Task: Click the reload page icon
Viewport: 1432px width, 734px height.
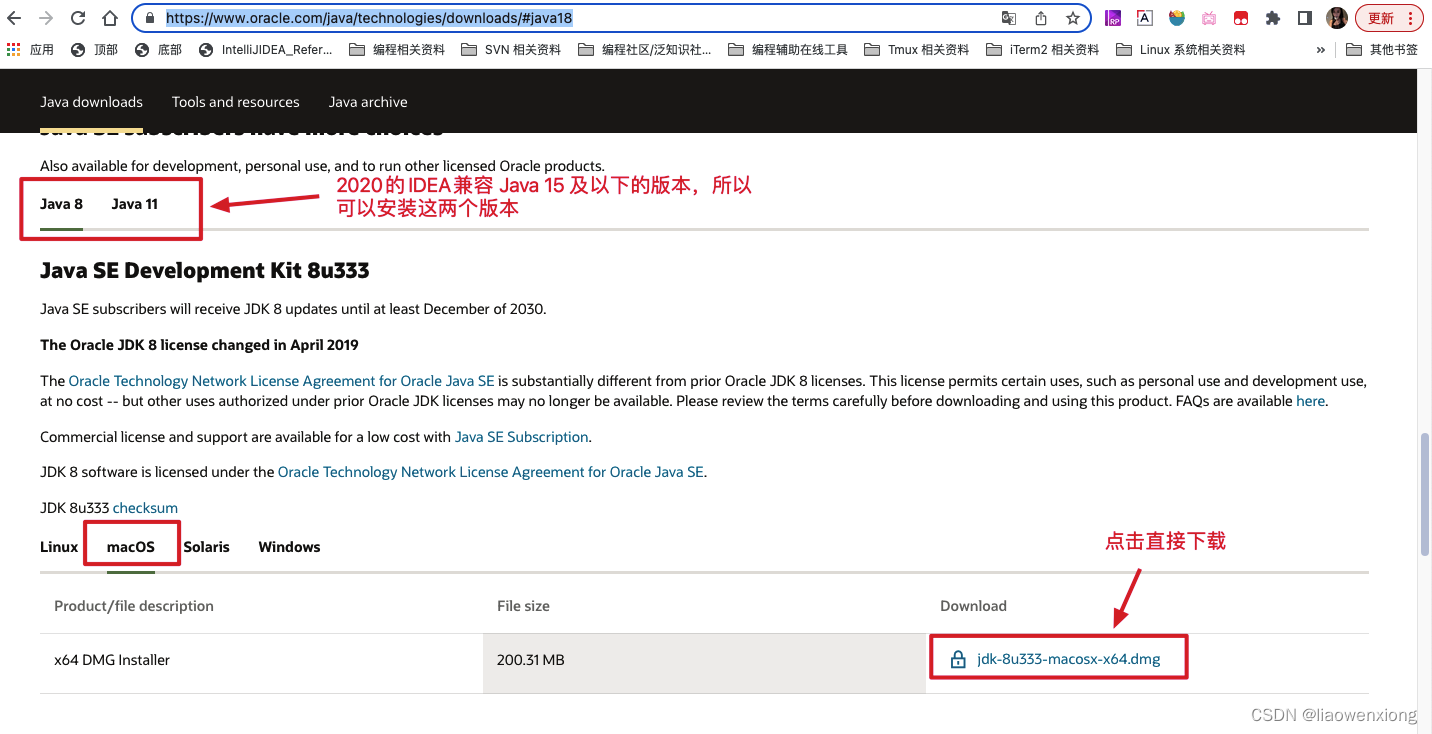Action: (x=78, y=17)
